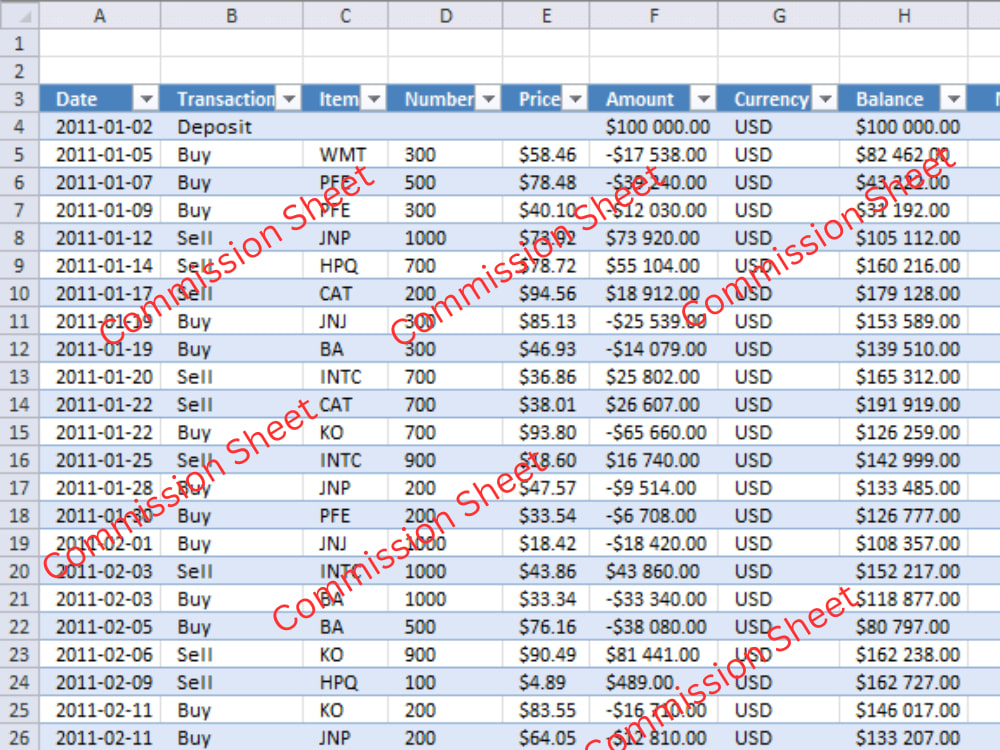Viewport: 1000px width, 750px height.
Task: Select the date cell 2011-02-05
Action: pos(99,627)
